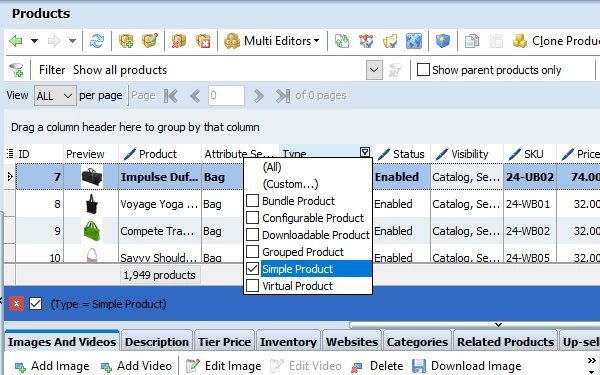Click the Edit Image button

(x=223, y=366)
